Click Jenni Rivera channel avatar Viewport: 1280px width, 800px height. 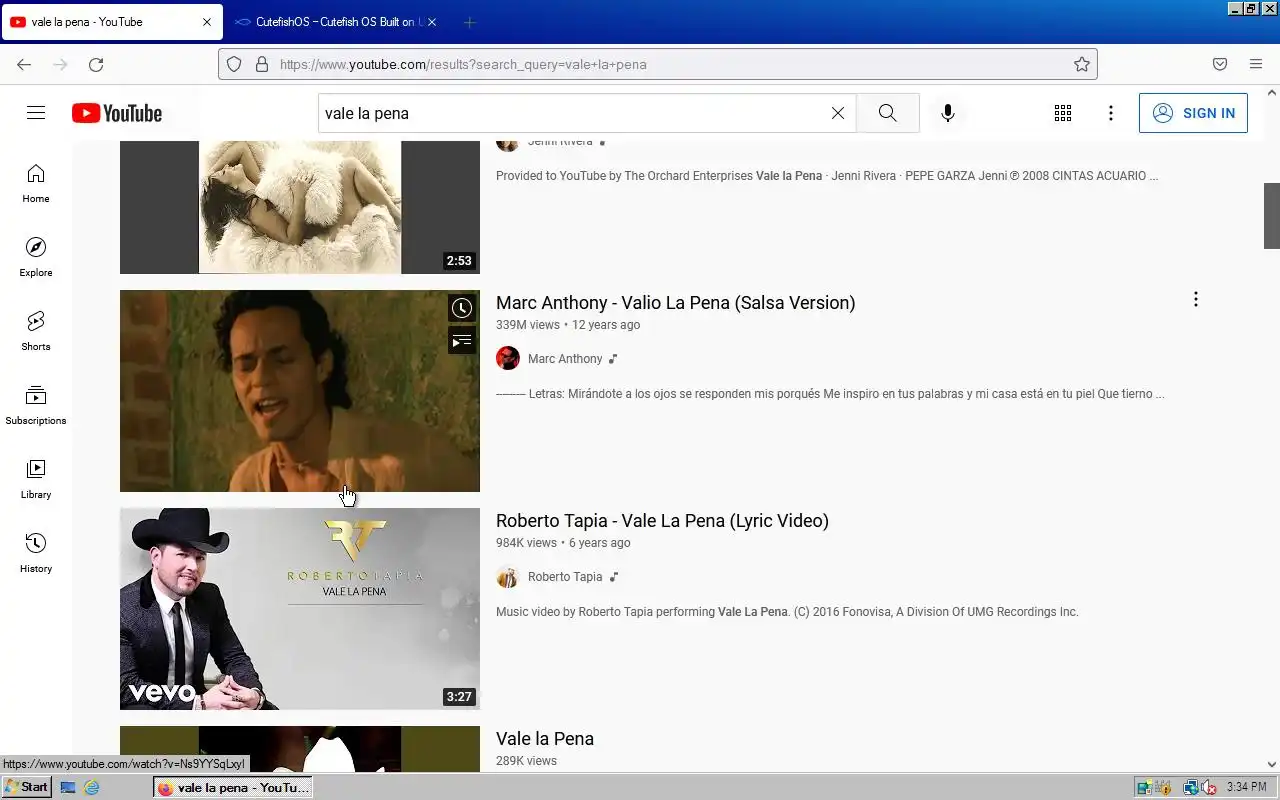pyautogui.click(x=508, y=145)
